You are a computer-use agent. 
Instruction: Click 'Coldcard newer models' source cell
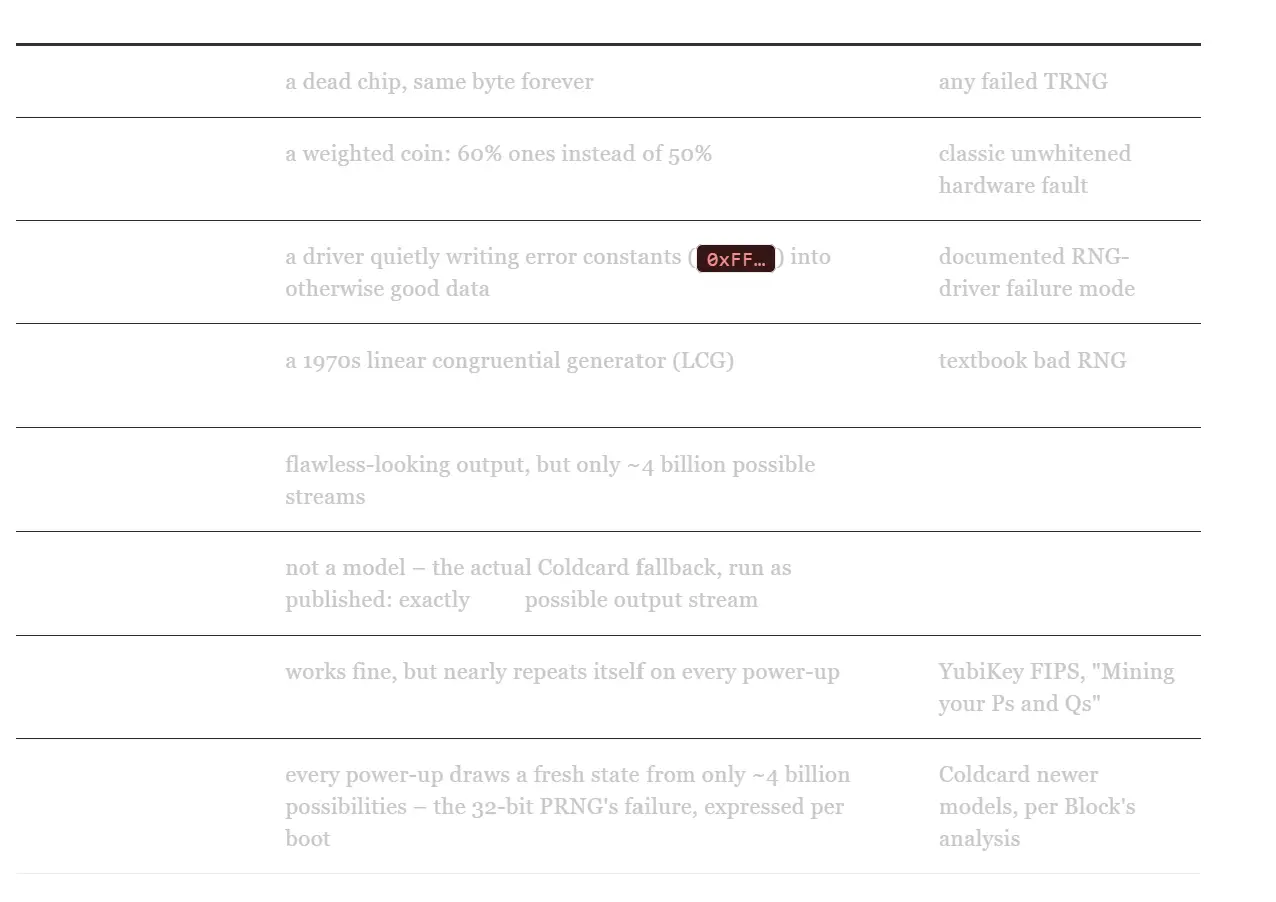tap(1037, 807)
